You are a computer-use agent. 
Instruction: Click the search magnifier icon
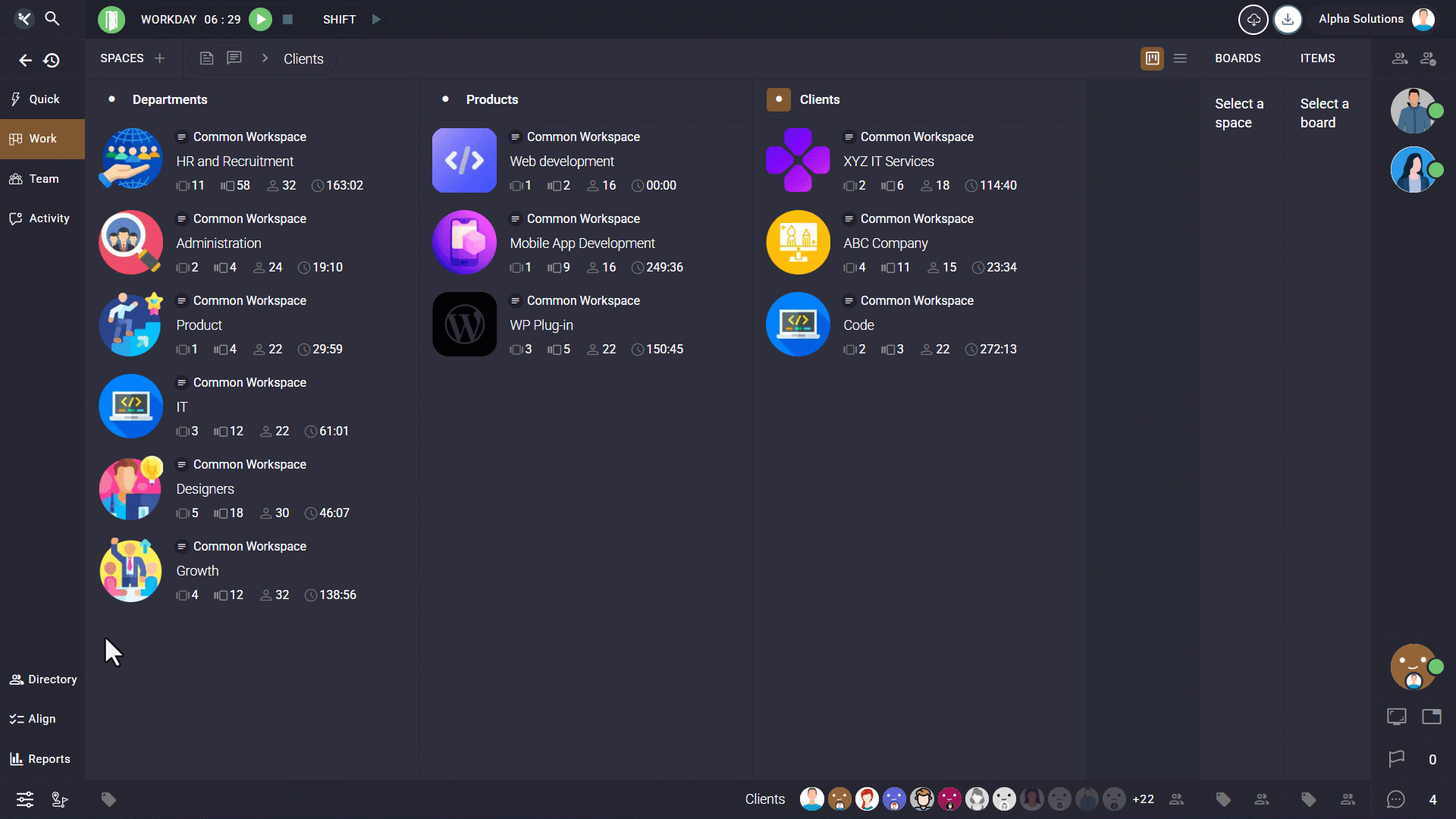[52, 18]
